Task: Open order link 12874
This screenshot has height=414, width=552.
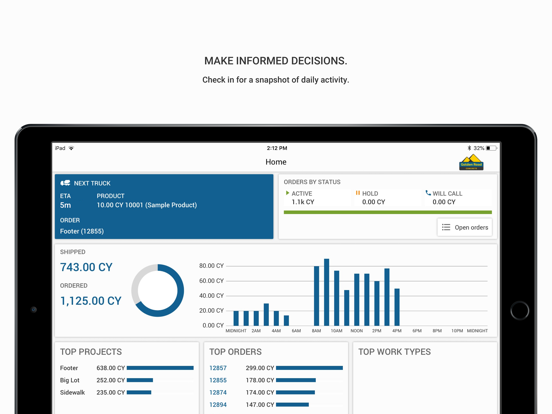Action: (218, 392)
